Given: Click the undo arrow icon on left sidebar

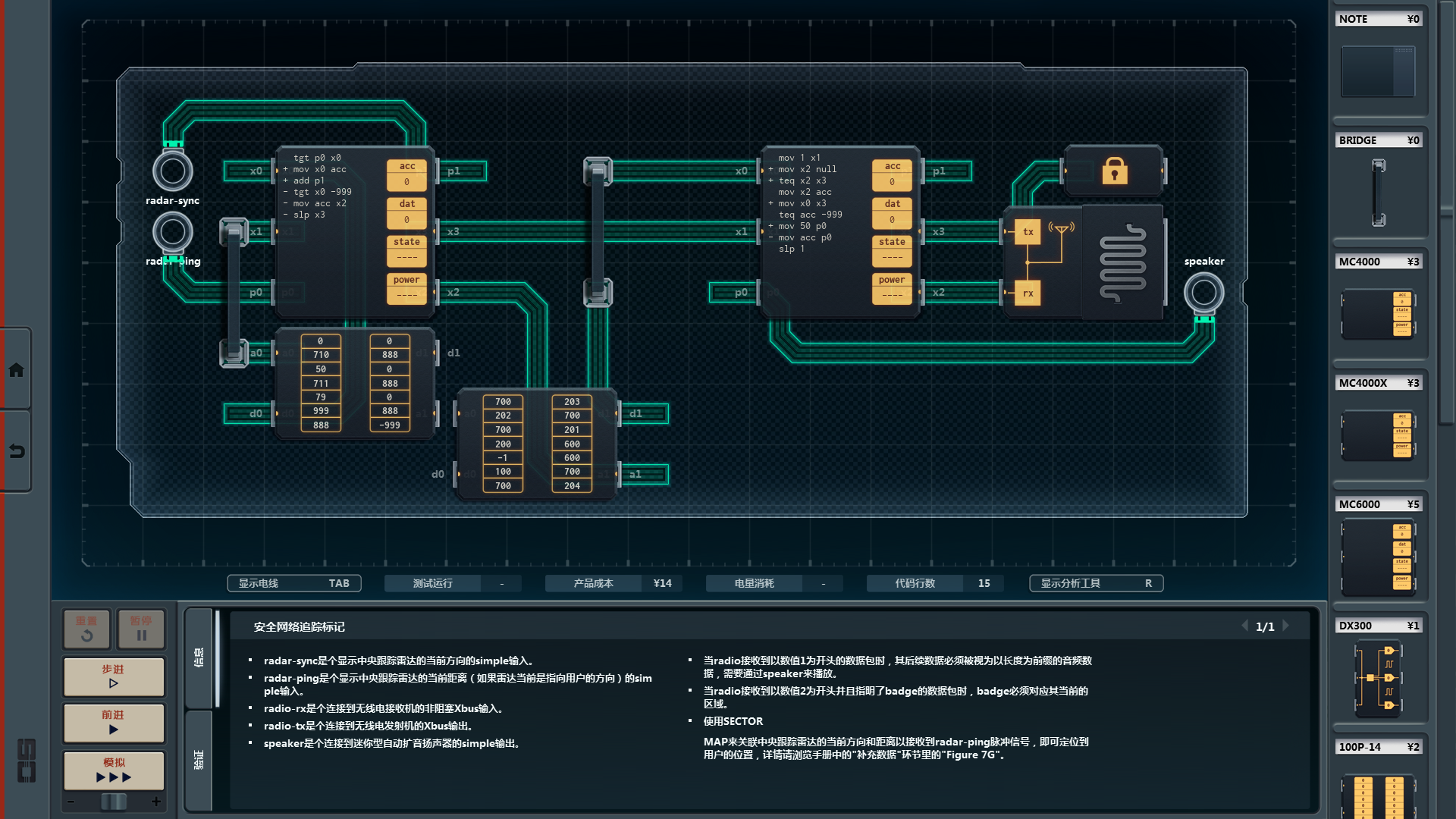Looking at the screenshot, I should 16,451.
